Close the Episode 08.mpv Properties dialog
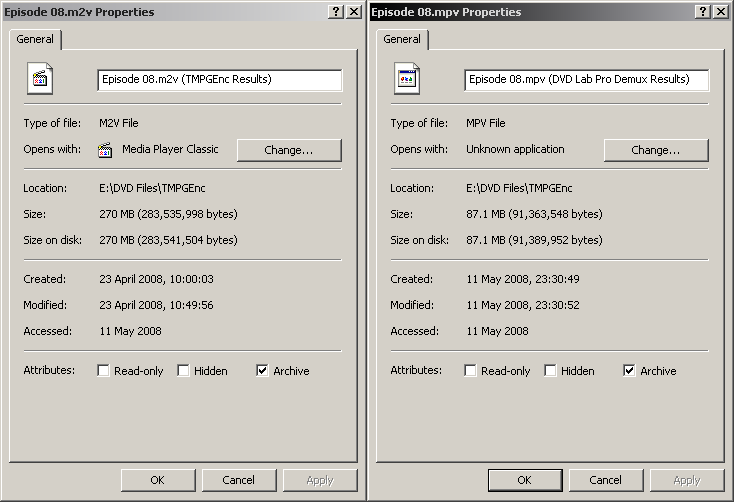Viewport: 734px width, 502px height. (721, 12)
